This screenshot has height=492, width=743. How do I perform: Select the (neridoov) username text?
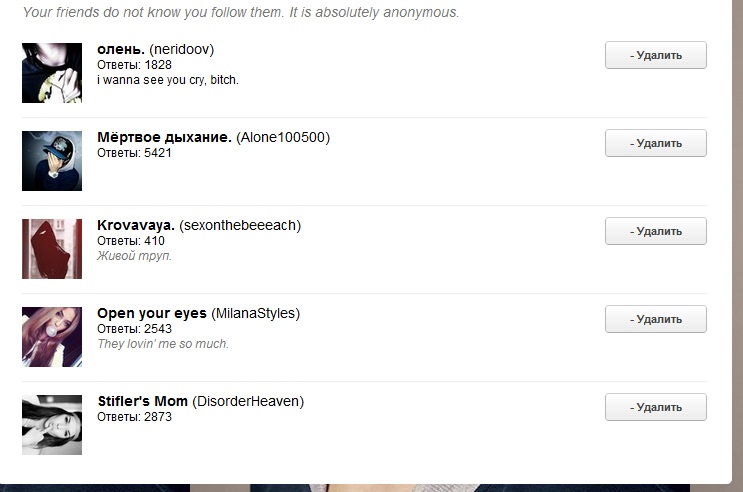181,49
